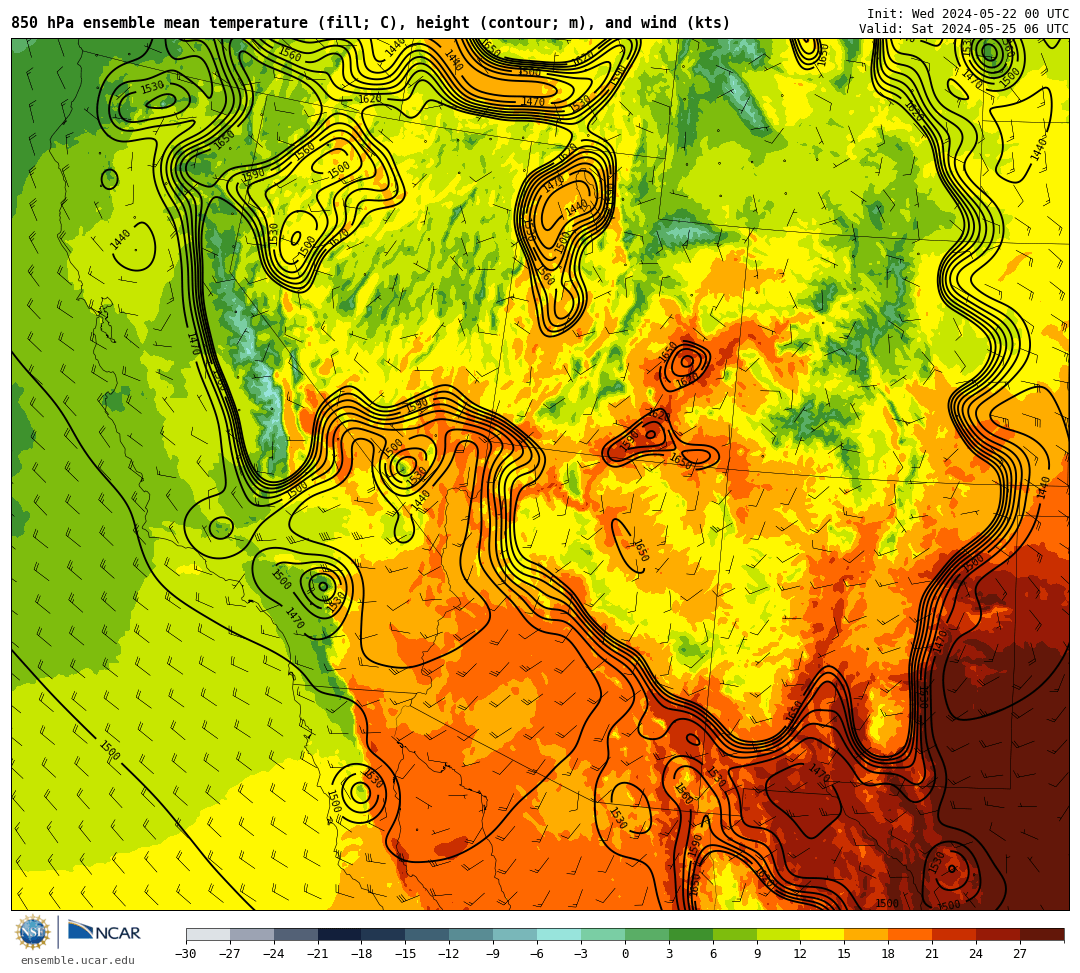Click the −6 colorbar tick label
The height and width of the screenshot is (973, 1080).
click(x=537, y=954)
